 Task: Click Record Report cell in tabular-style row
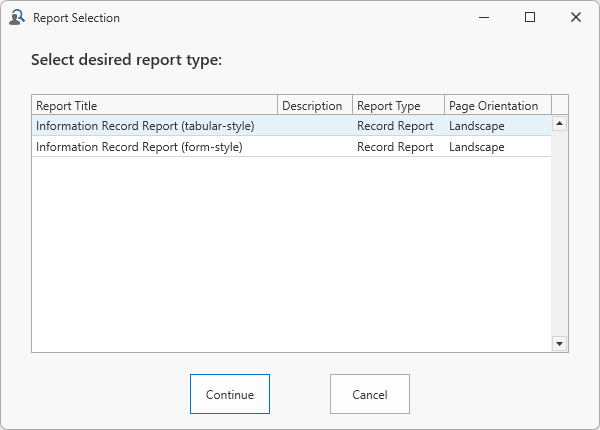click(395, 126)
